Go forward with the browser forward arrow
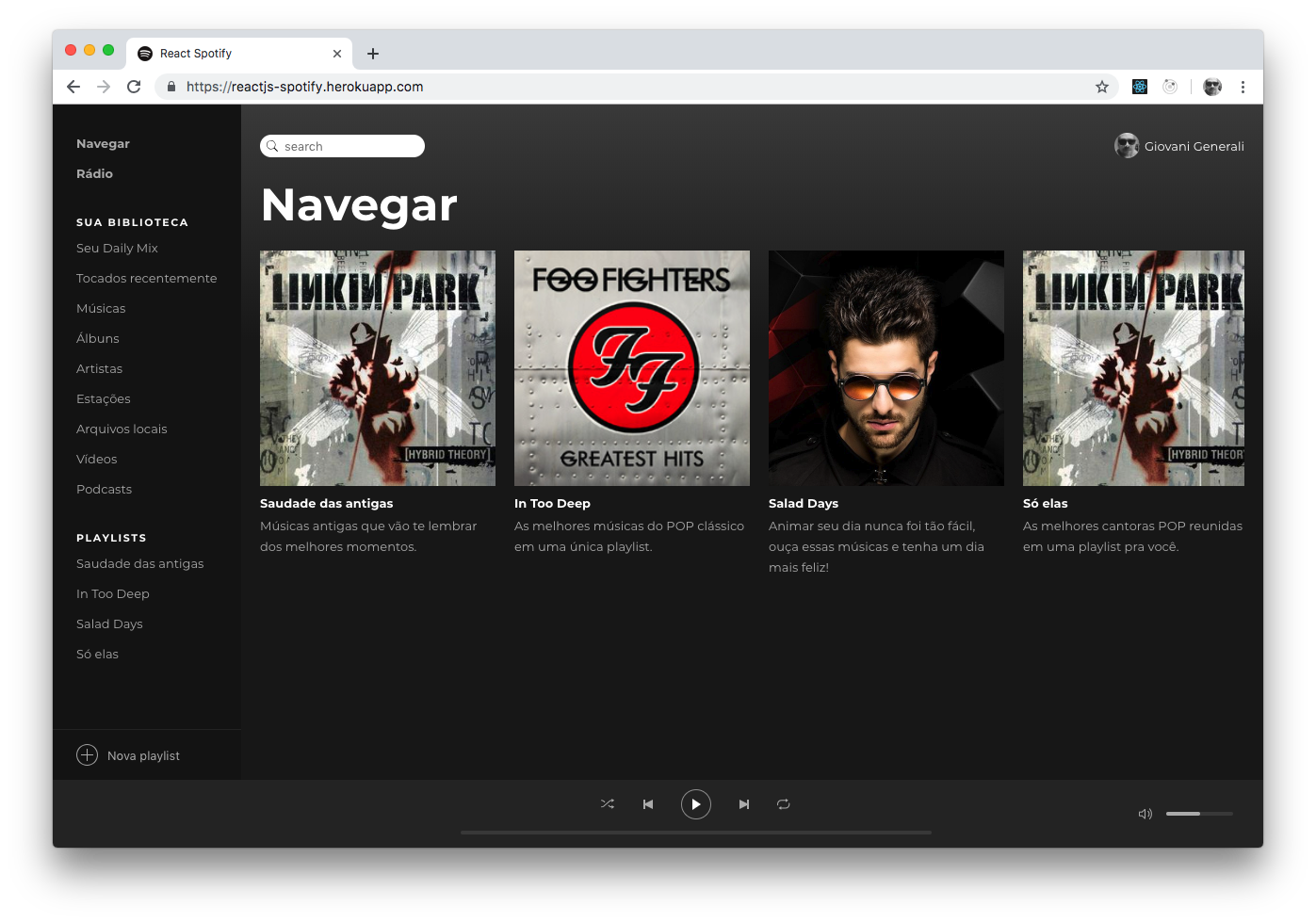 pyautogui.click(x=104, y=87)
